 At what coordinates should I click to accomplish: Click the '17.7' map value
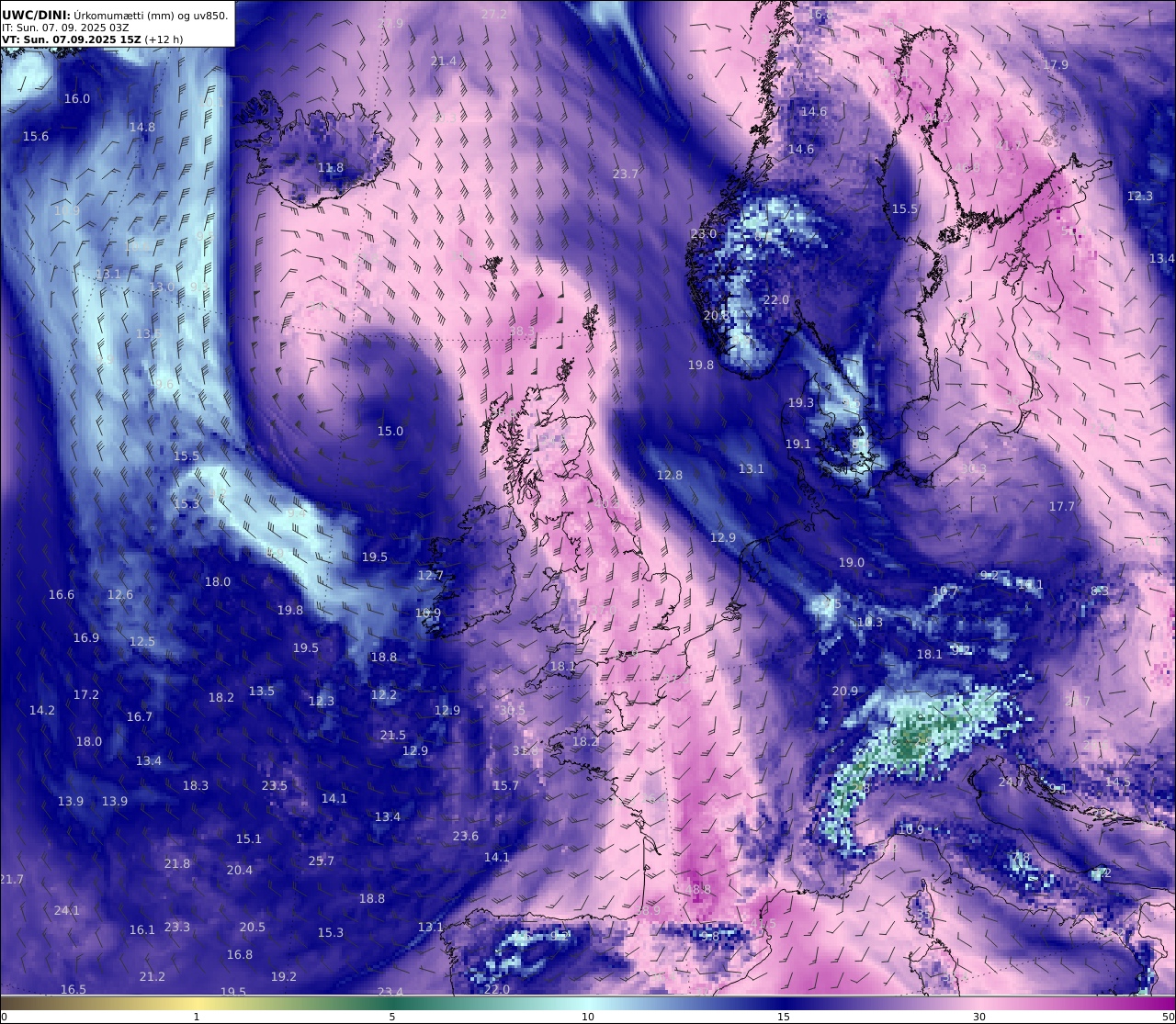pos(1062,507)
